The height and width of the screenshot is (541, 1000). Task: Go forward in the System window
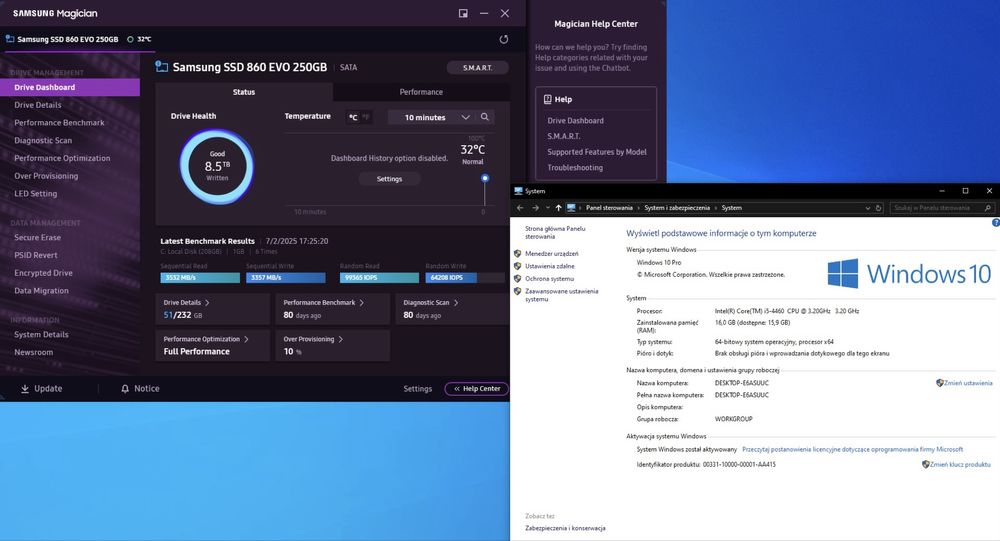535,208
